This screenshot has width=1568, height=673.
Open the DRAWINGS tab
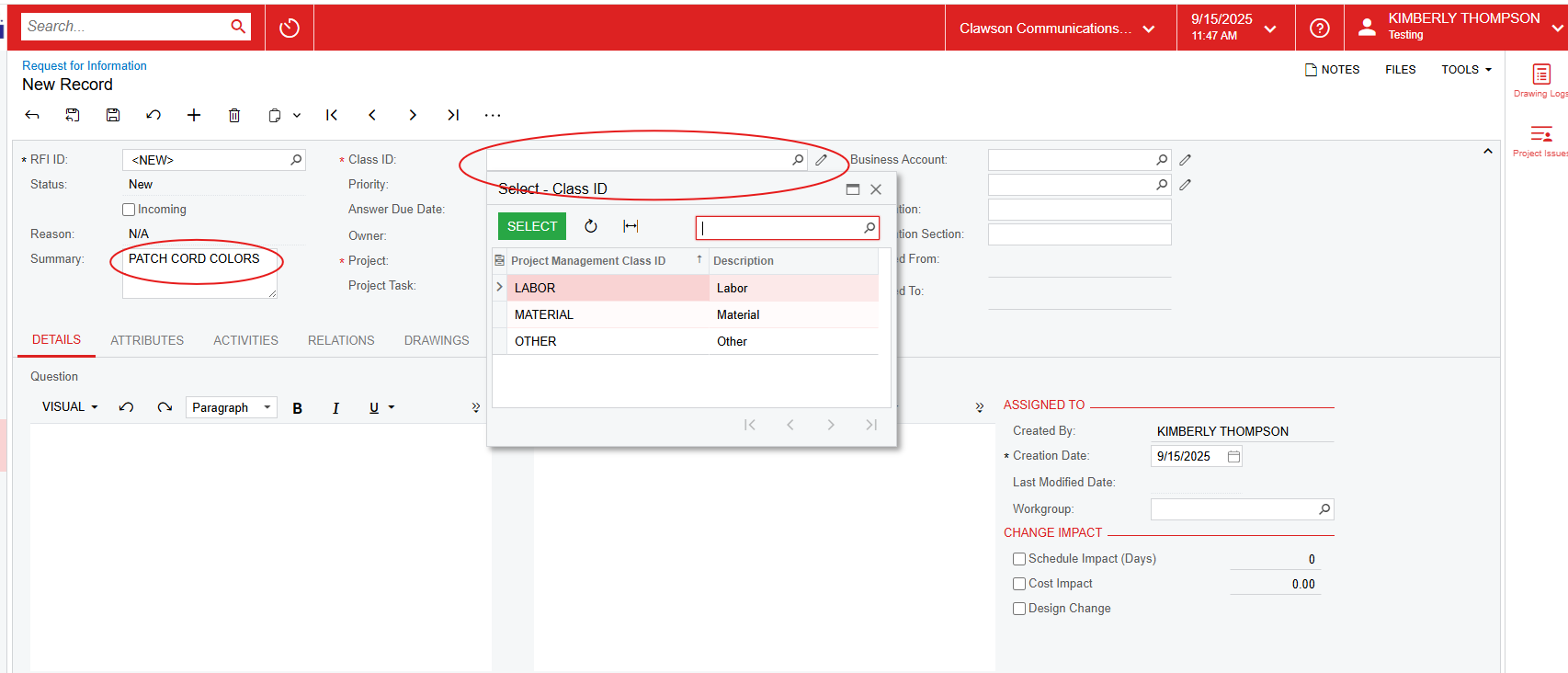coord(437,340)
